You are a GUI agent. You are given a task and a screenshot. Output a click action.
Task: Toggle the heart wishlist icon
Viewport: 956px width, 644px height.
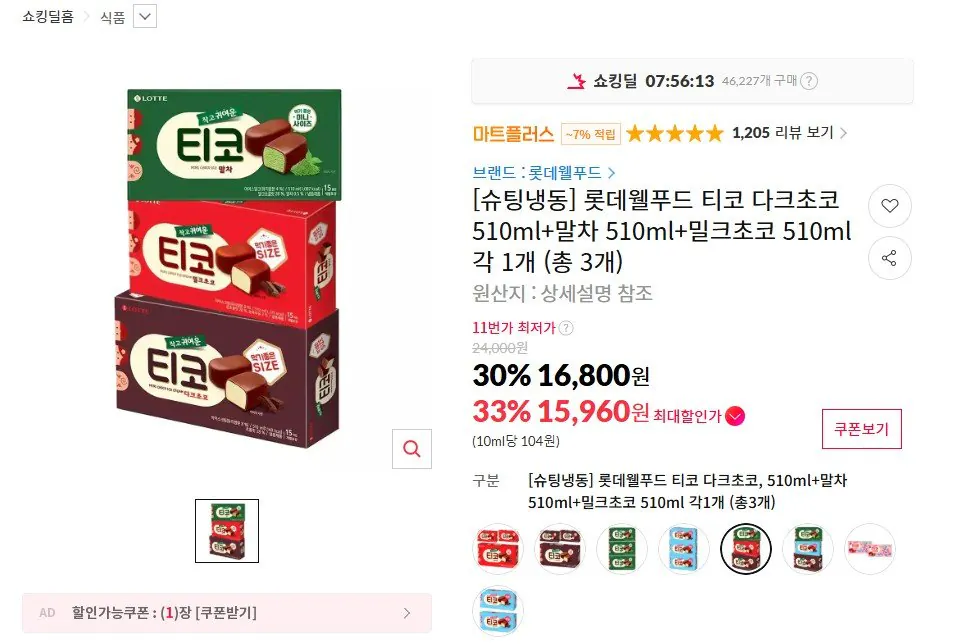(889, 206)
